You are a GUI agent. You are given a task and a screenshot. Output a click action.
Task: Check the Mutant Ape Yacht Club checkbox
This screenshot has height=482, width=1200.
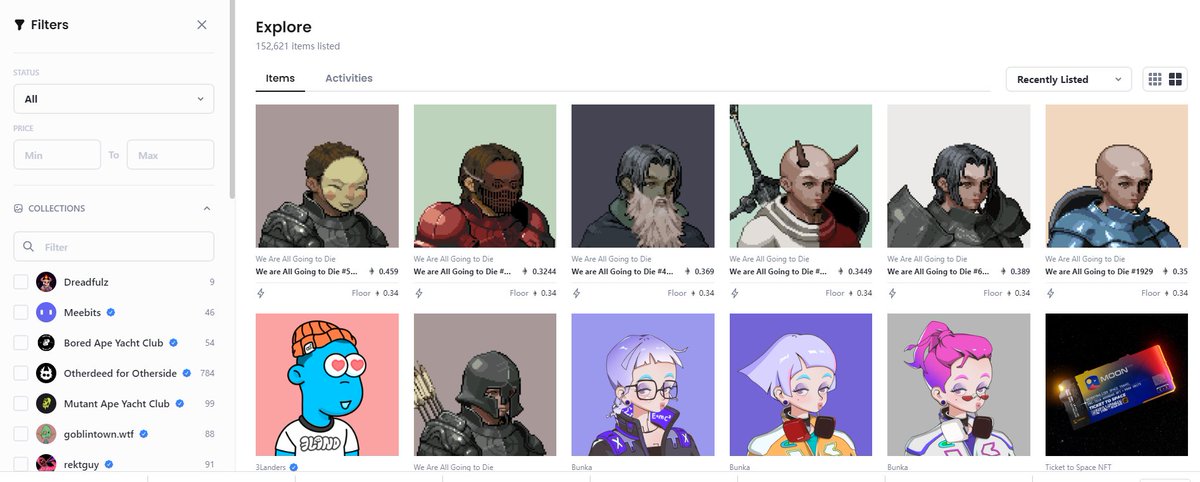21,403
